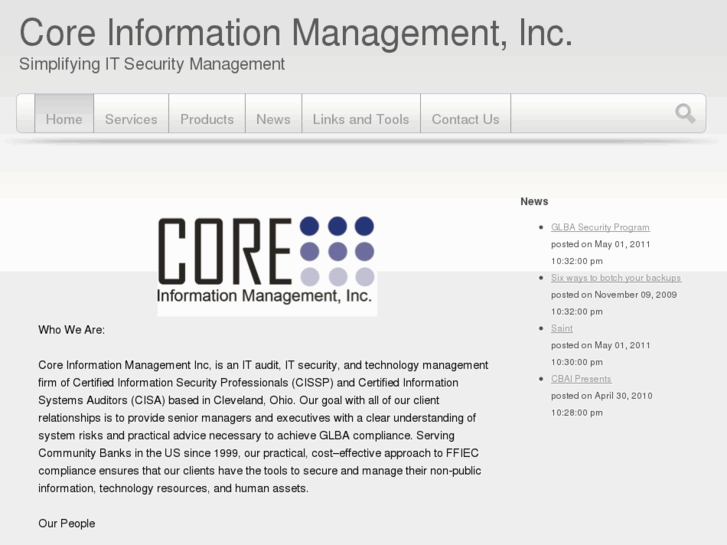Viewport: 727px width, 545px height.
Task: Click the magnifying glass search icon
Action: (x=685, y=113)
